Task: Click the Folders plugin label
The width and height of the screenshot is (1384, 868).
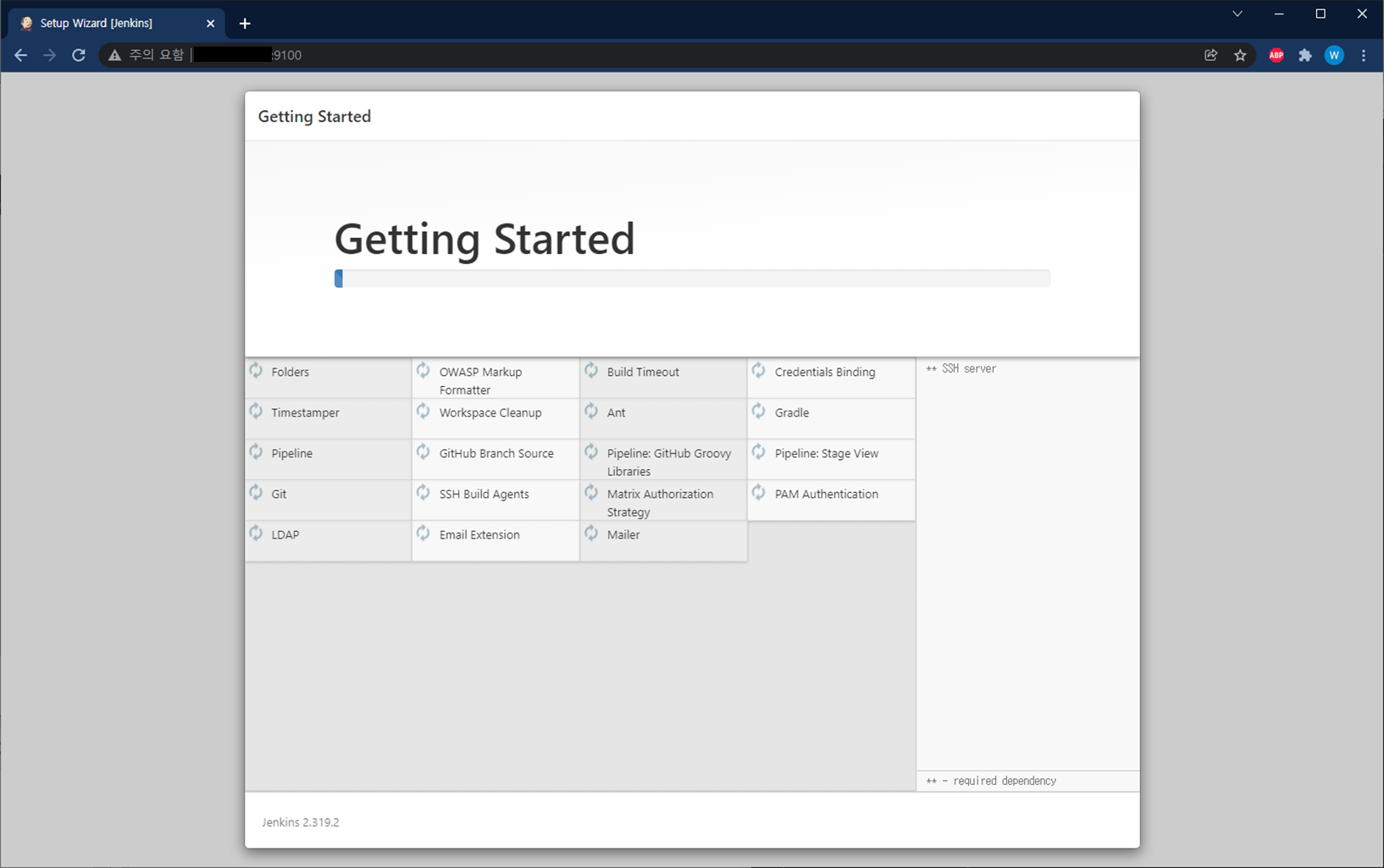Action: click(291, 372)
